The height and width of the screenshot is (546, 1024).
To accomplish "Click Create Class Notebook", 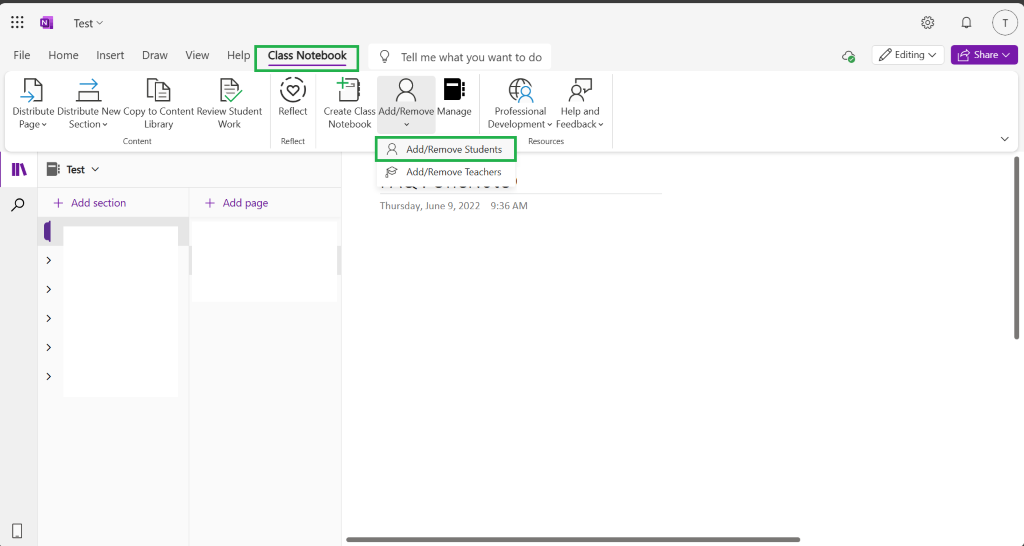I will [349, 103].
